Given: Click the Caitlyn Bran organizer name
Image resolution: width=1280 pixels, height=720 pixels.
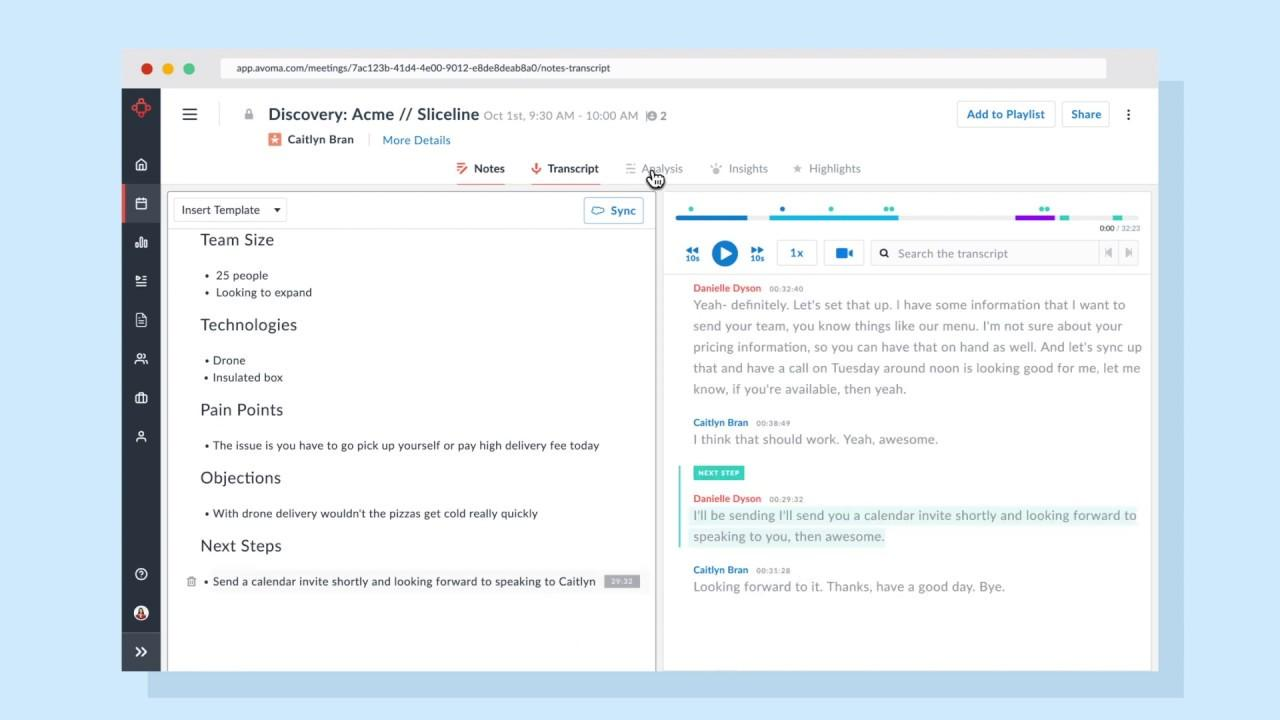Looking at the screenshot, I should tap(321, 140).
